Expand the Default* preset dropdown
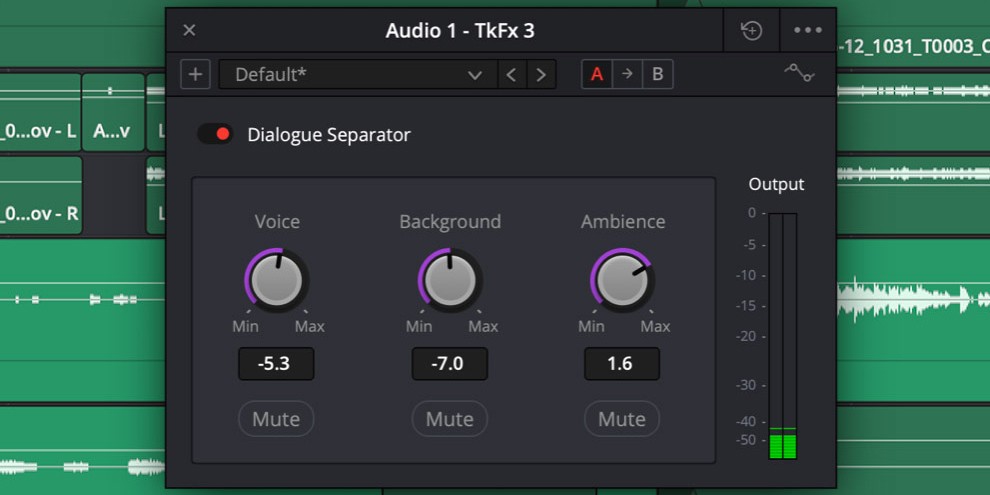Screen dimensions: 990x495 coord(357,75)
